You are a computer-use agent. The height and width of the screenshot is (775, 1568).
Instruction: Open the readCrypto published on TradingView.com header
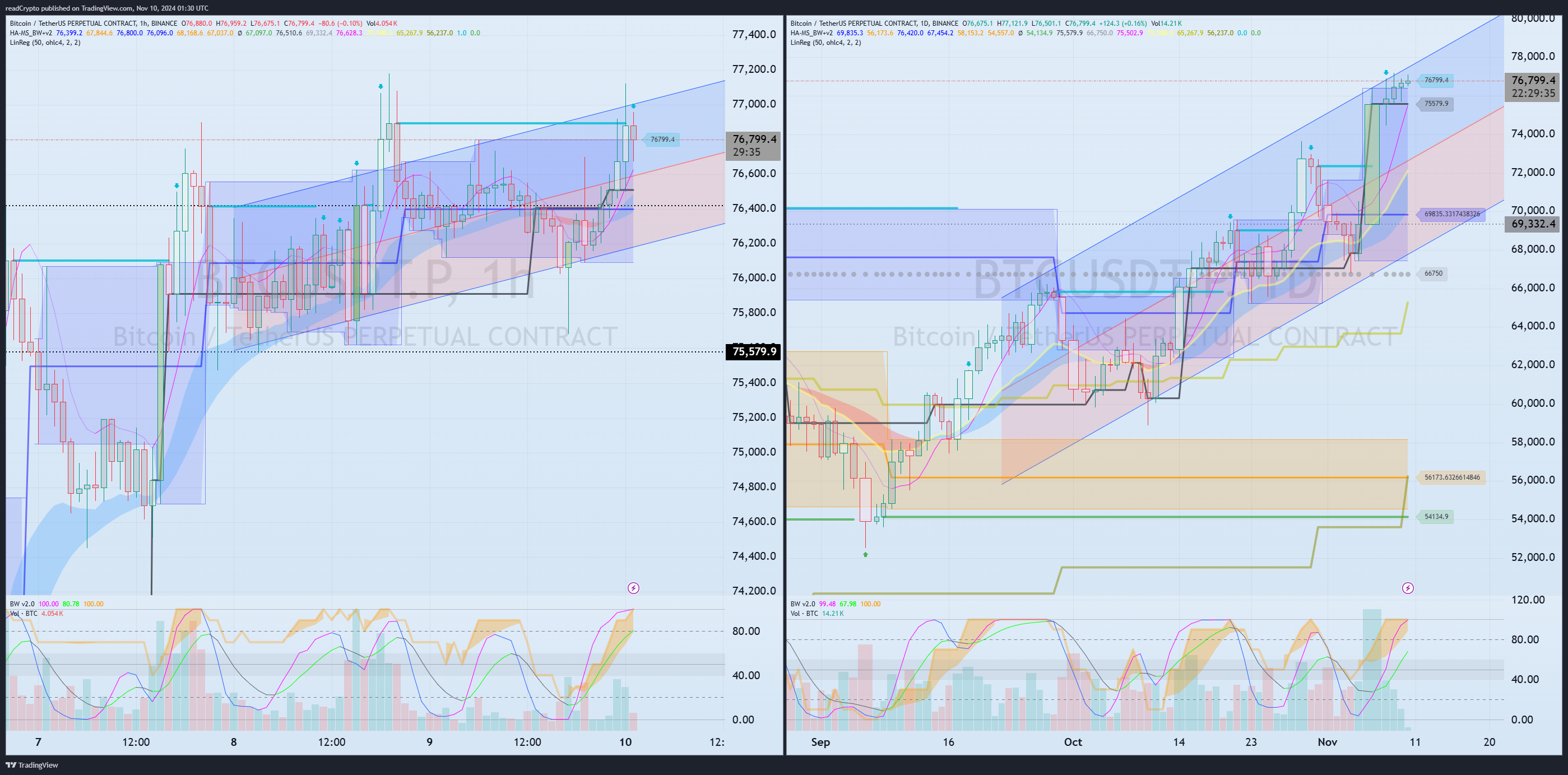(106, 8)
